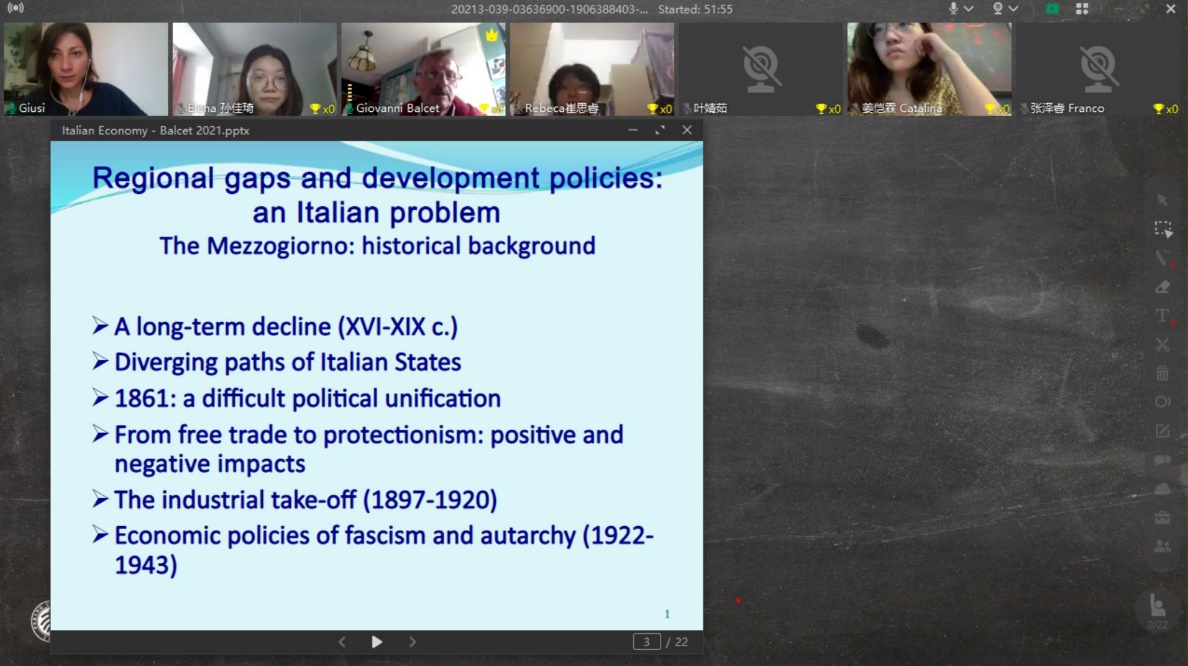This screenshot has height=666, width=1188.
Task: Click the slide number input box
Action: coord(647,642)
